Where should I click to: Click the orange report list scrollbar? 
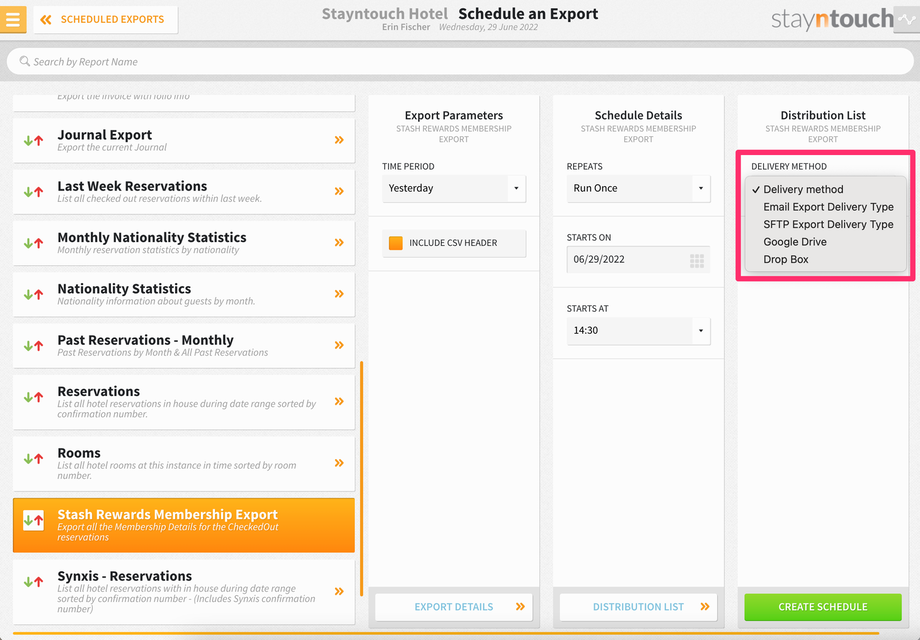tap(361, 478)
